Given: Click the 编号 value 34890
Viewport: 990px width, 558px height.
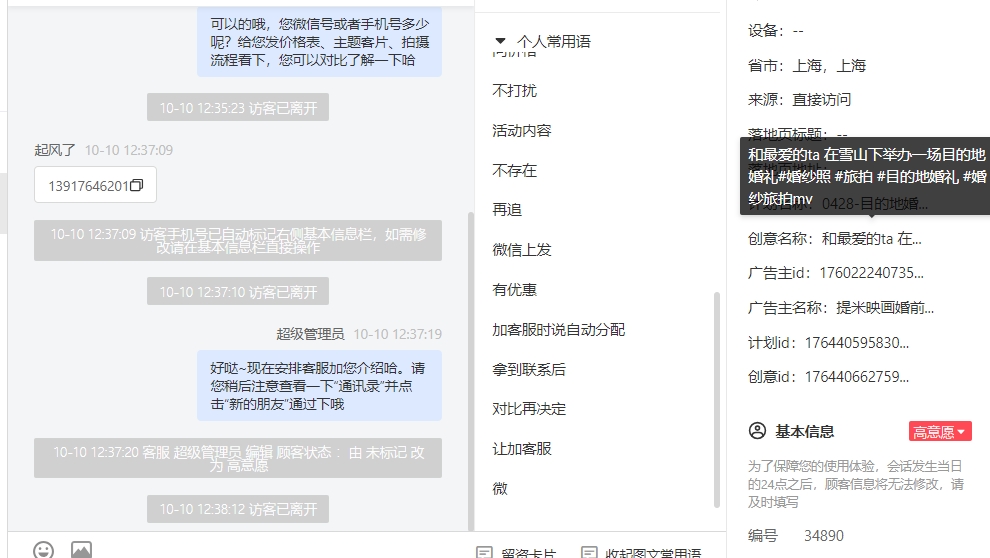Looking at the screenshot, I should click(x=823, y=536).
